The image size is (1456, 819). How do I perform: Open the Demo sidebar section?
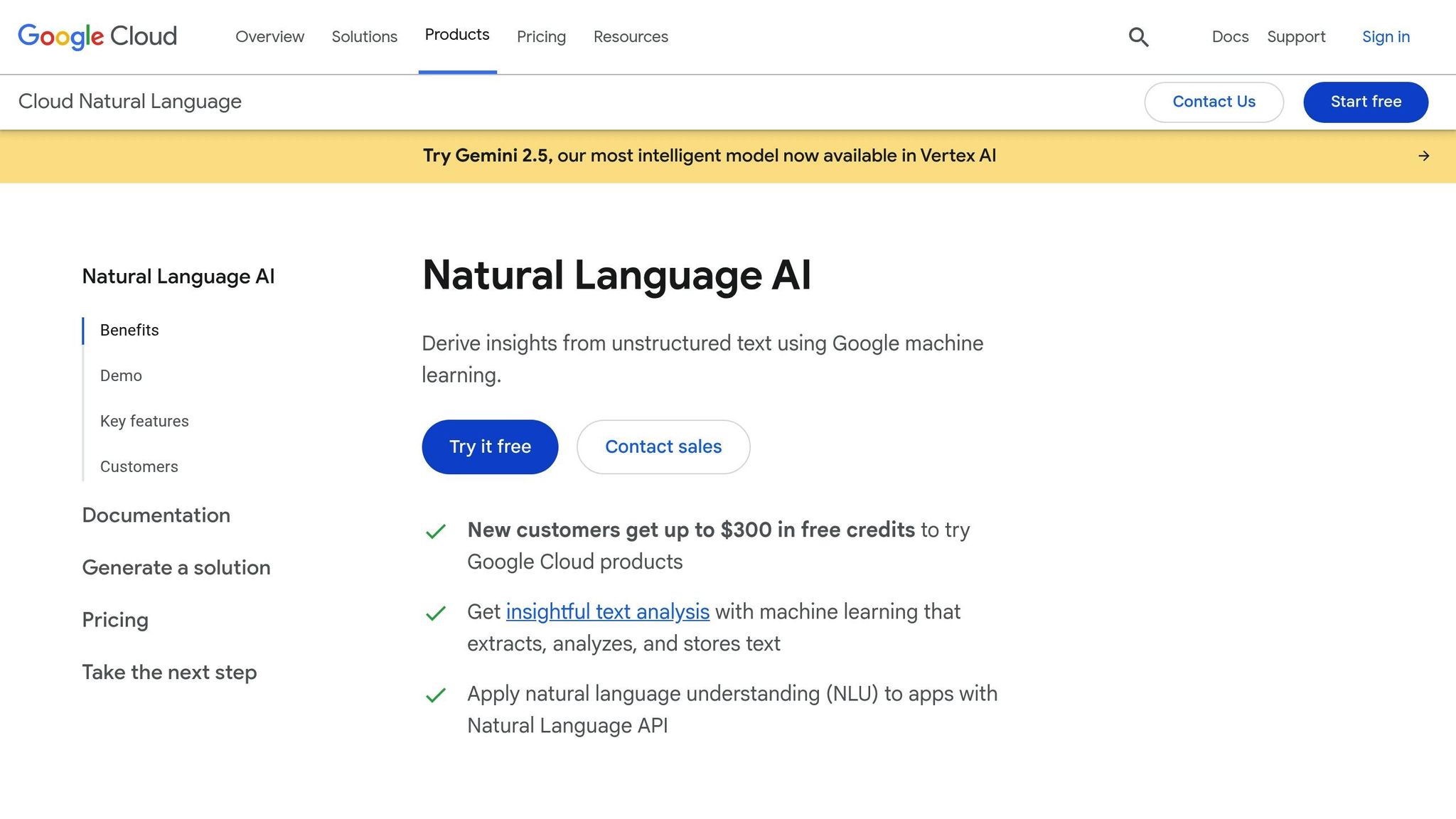tap(120, 375)
